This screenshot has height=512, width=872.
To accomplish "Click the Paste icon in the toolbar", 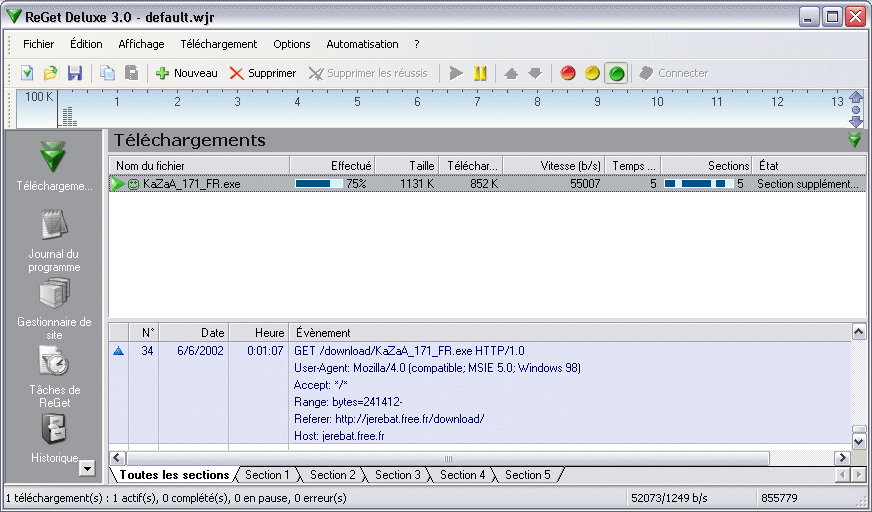I will 131,73.
